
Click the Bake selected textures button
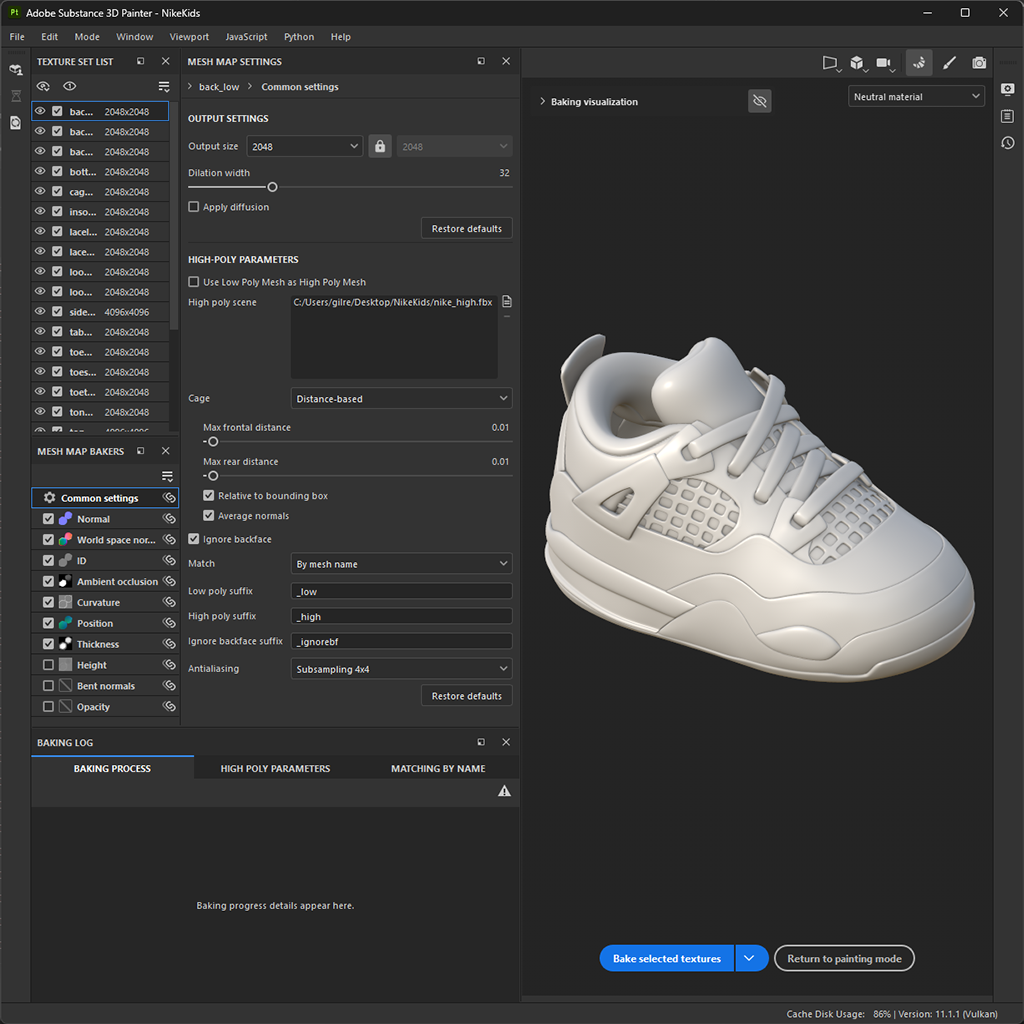point(666,958)
